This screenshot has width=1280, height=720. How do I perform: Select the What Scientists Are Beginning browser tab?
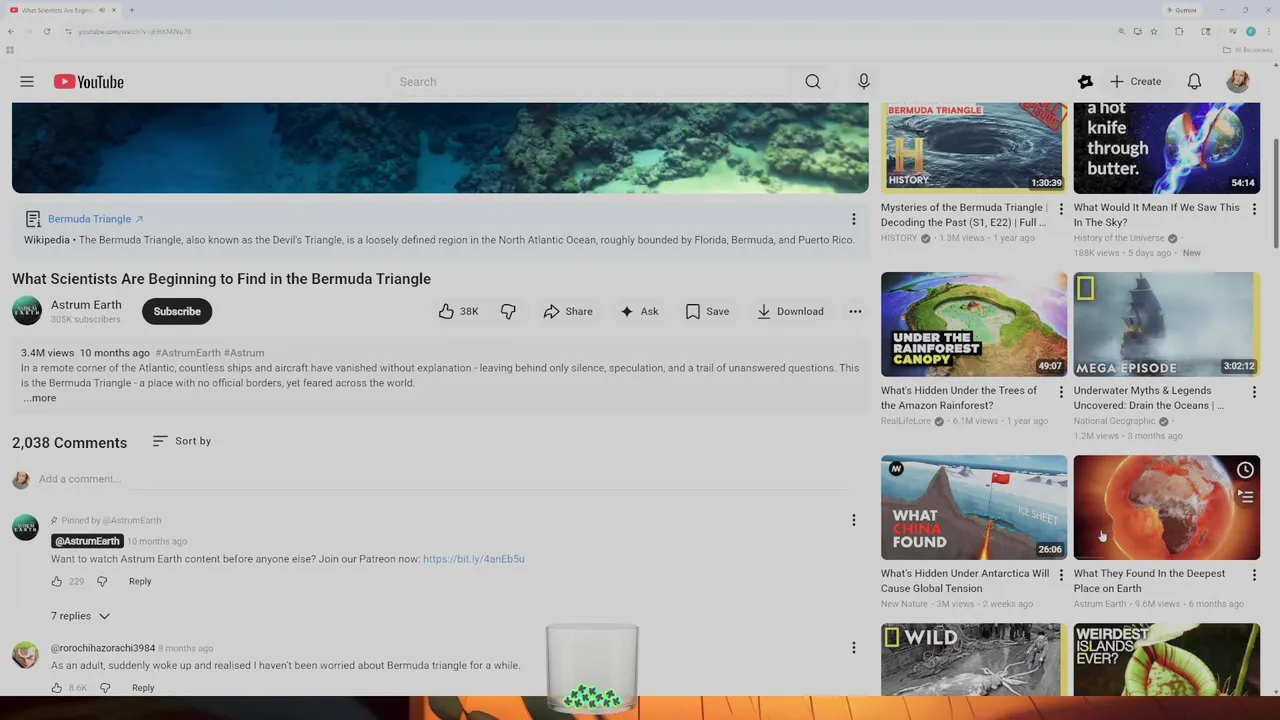pyautogui.click(x=62, y=10)
